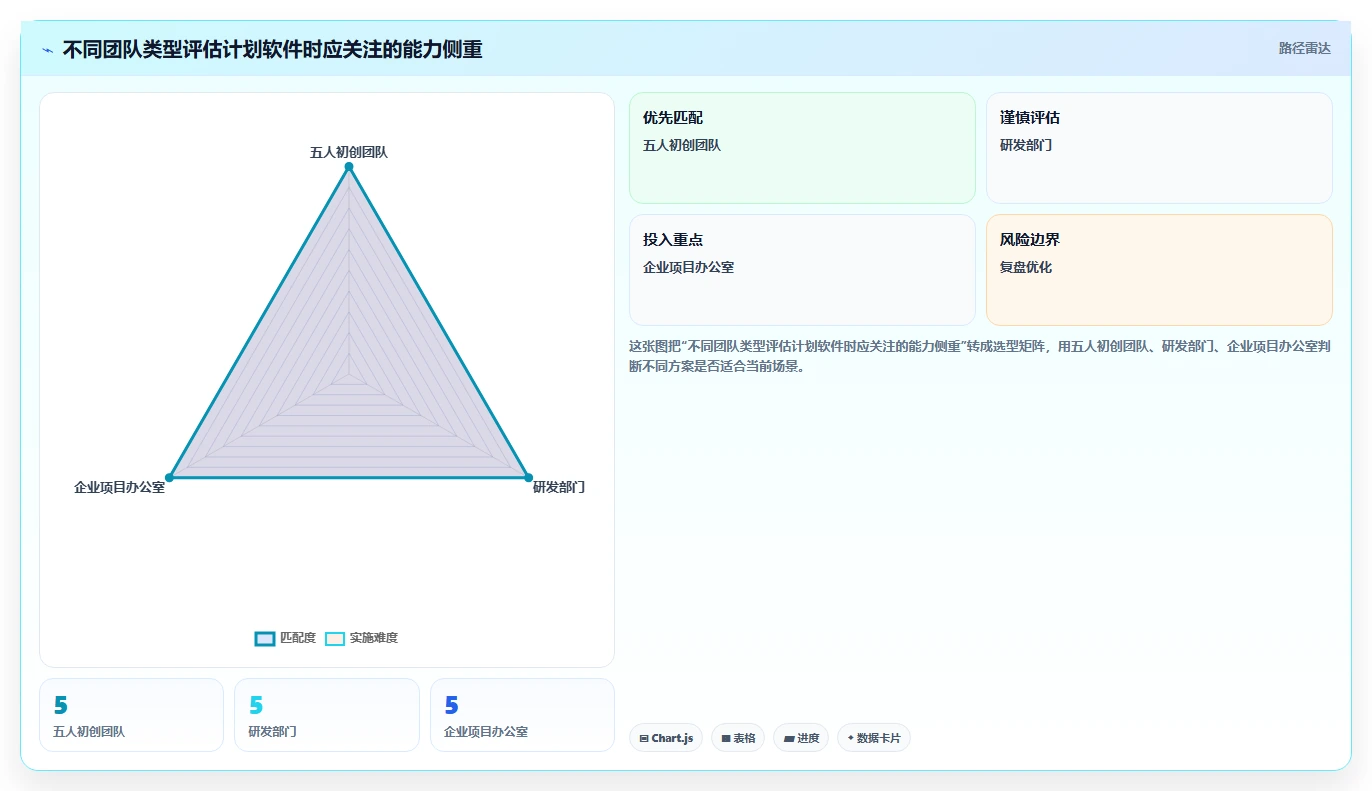Click the number 5 above 研发部门
This screenshot has height=791, width=1372.
click(256, 705)
